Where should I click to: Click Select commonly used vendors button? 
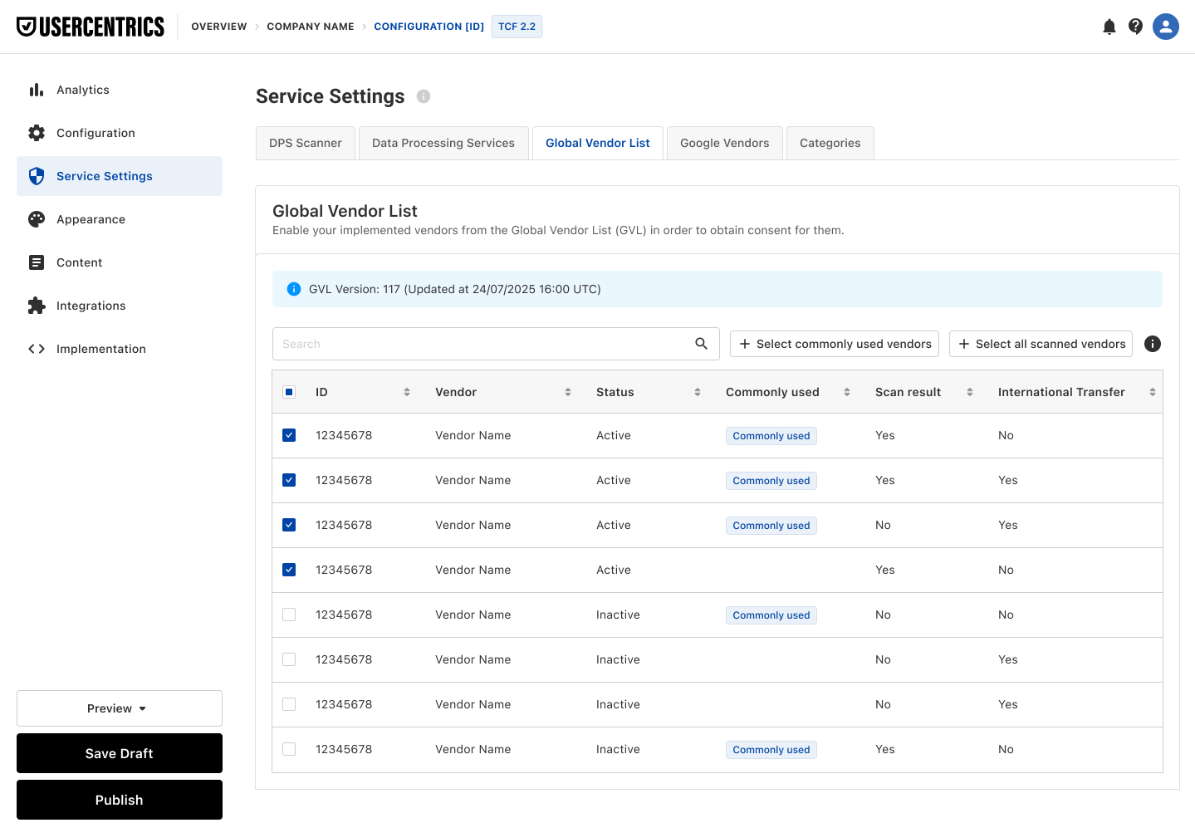tap(835, 344)
